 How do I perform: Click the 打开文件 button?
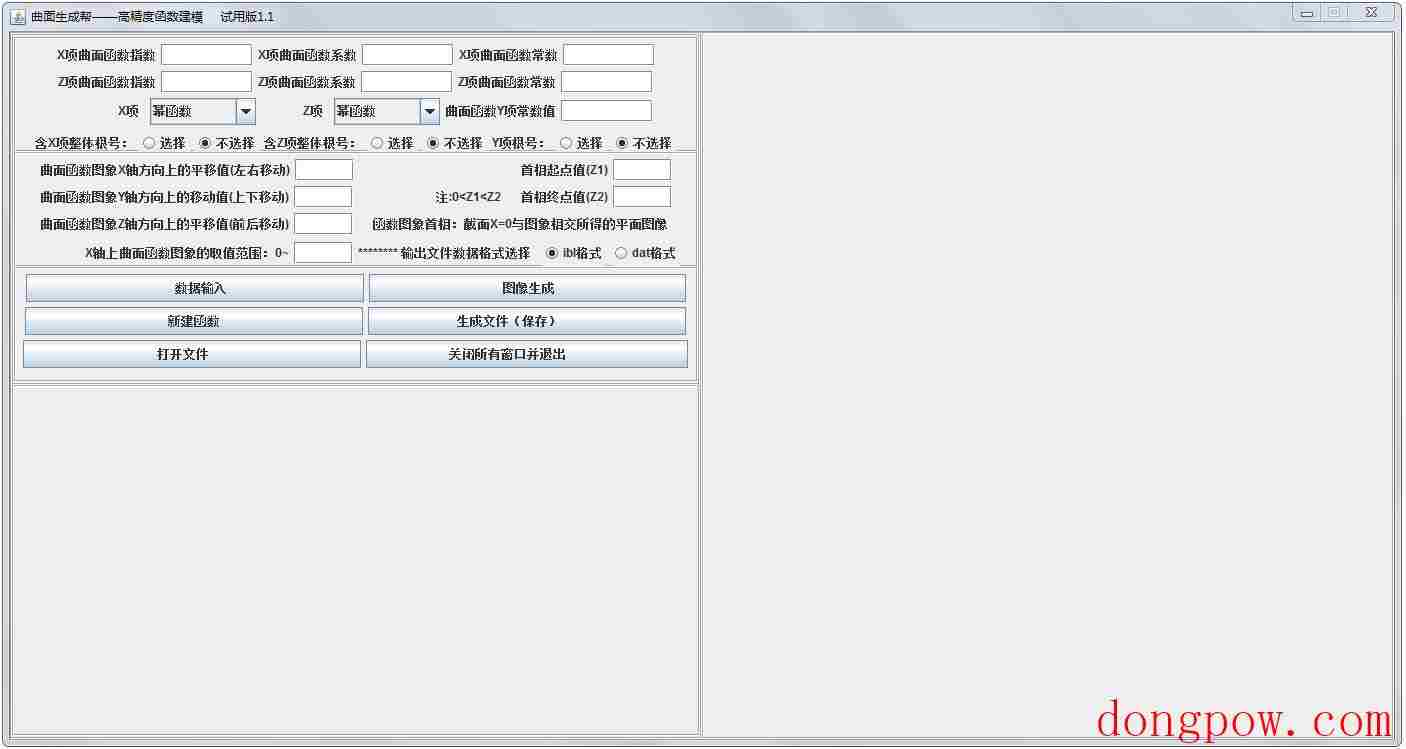click(x=192, y=354)
